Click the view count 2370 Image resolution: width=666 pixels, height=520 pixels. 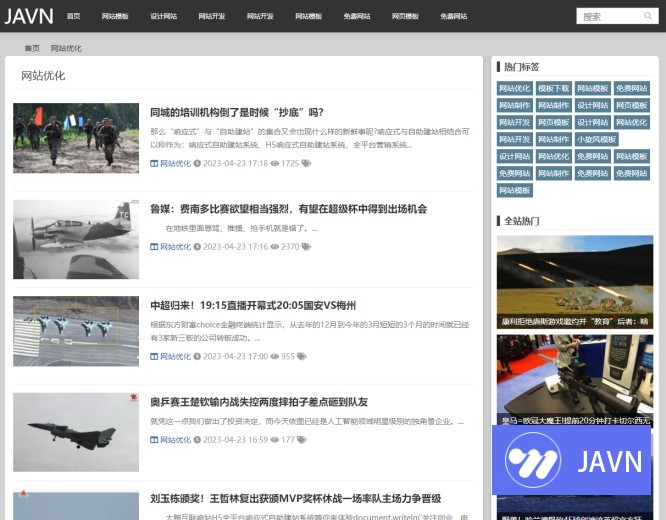coord(290,246)
